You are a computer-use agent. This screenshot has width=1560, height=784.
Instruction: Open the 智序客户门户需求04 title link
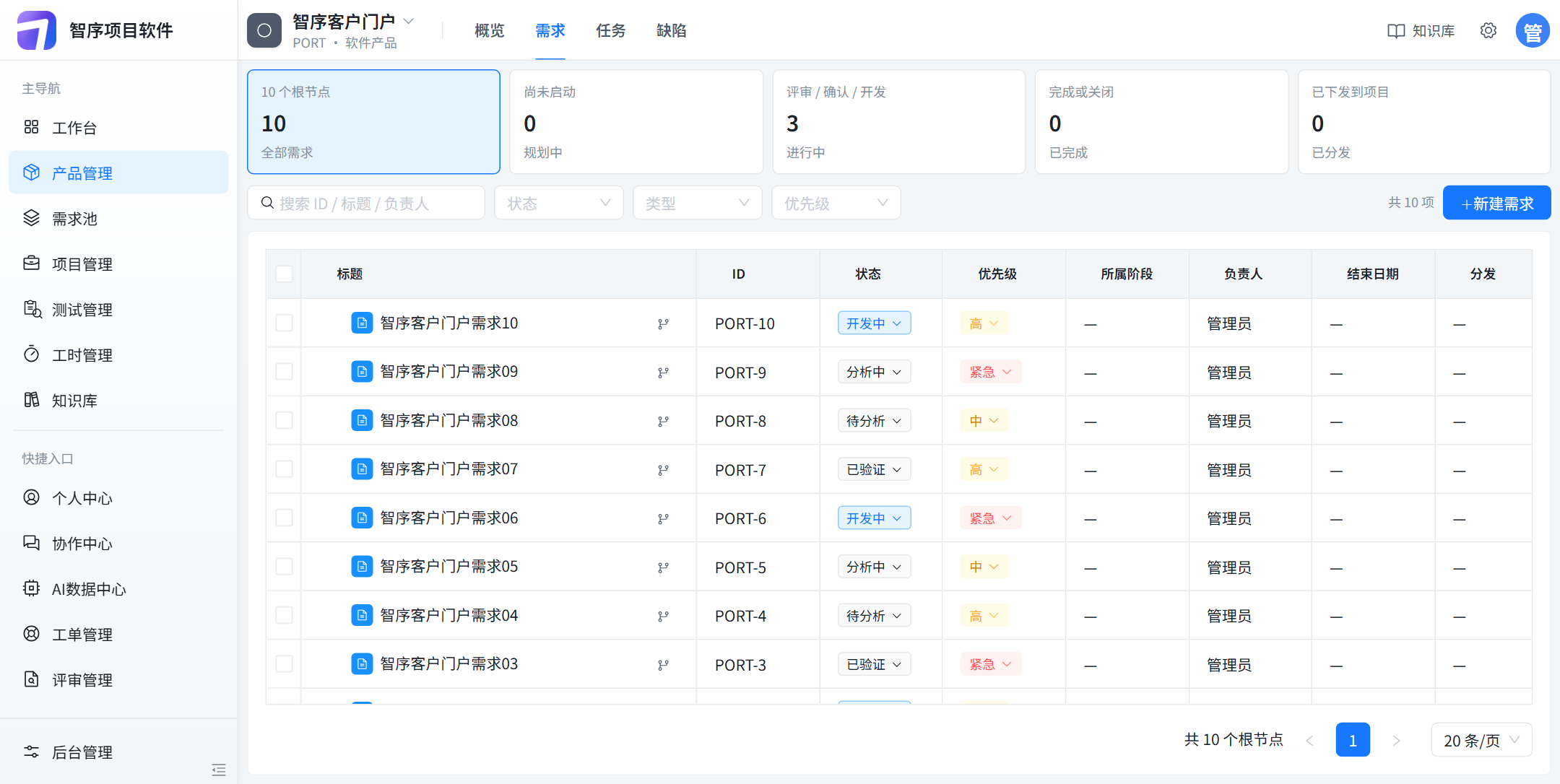click(x=449, y=615)
